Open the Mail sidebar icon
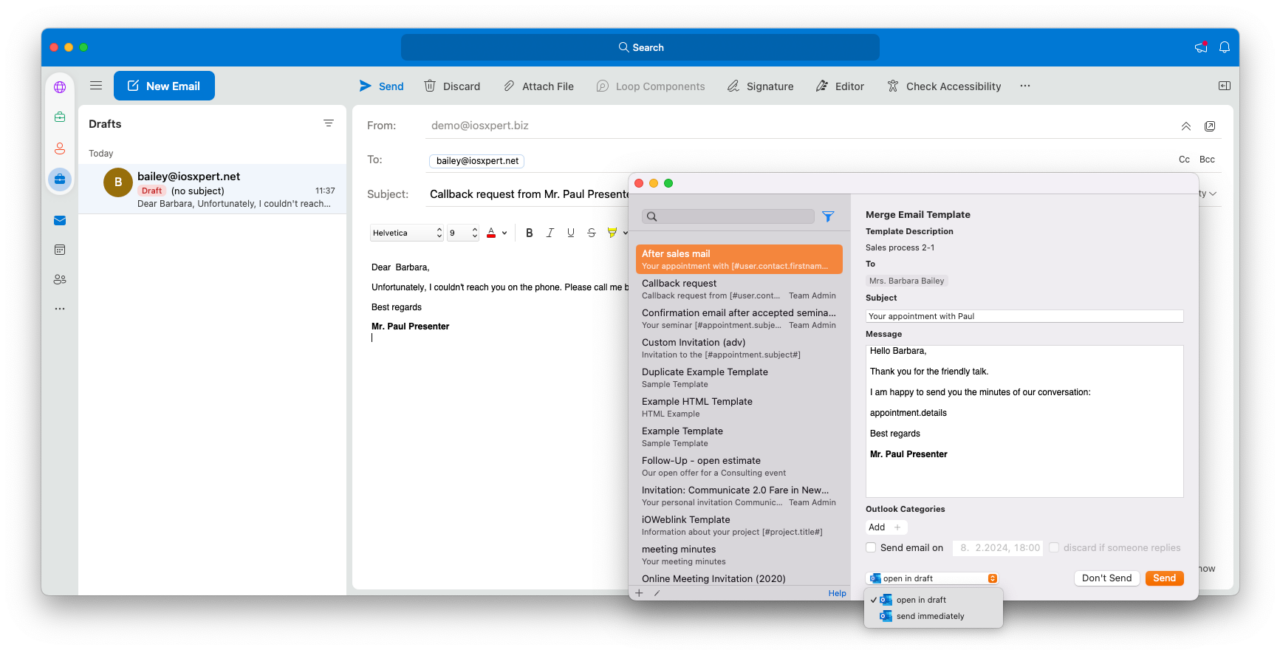 tap(59, 220)
